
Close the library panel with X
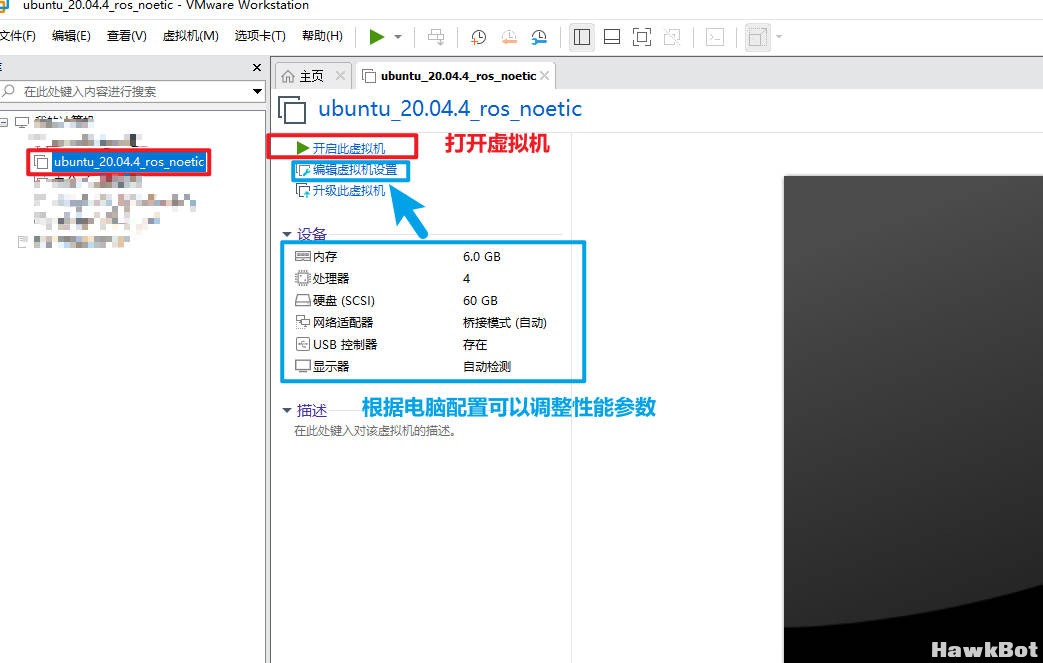pos(257,67)
